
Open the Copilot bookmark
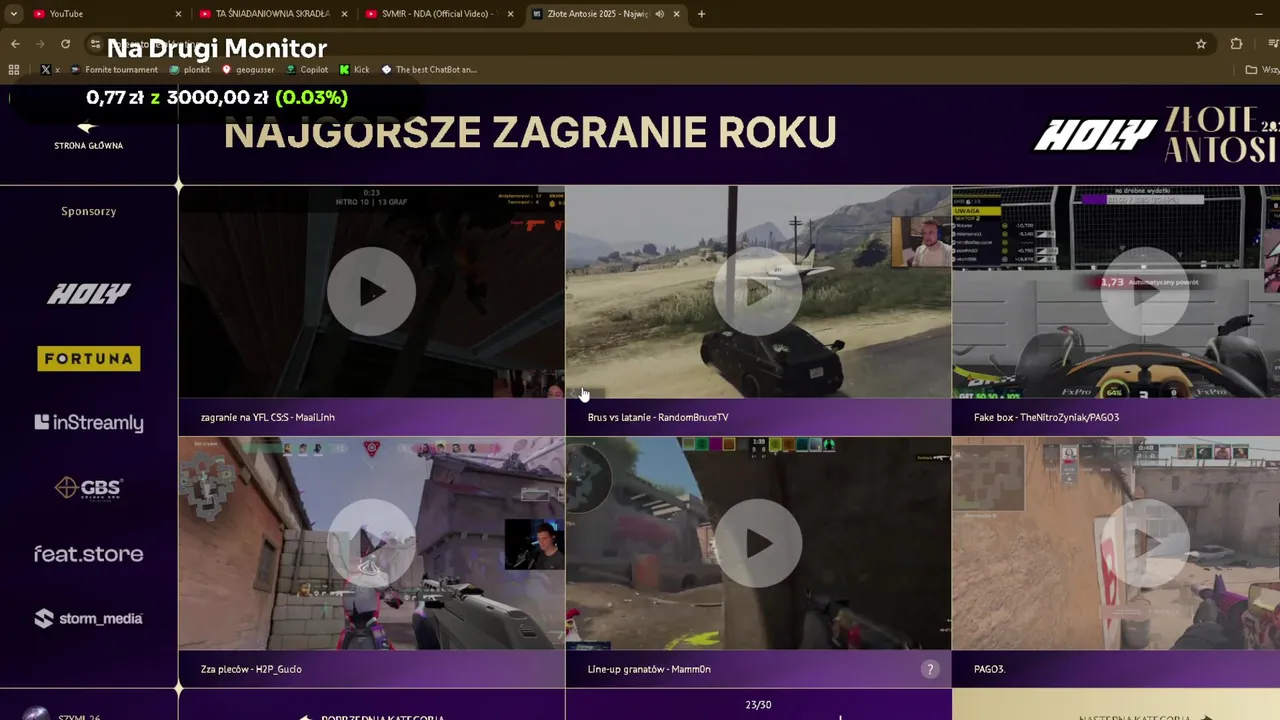pos(307,70)
